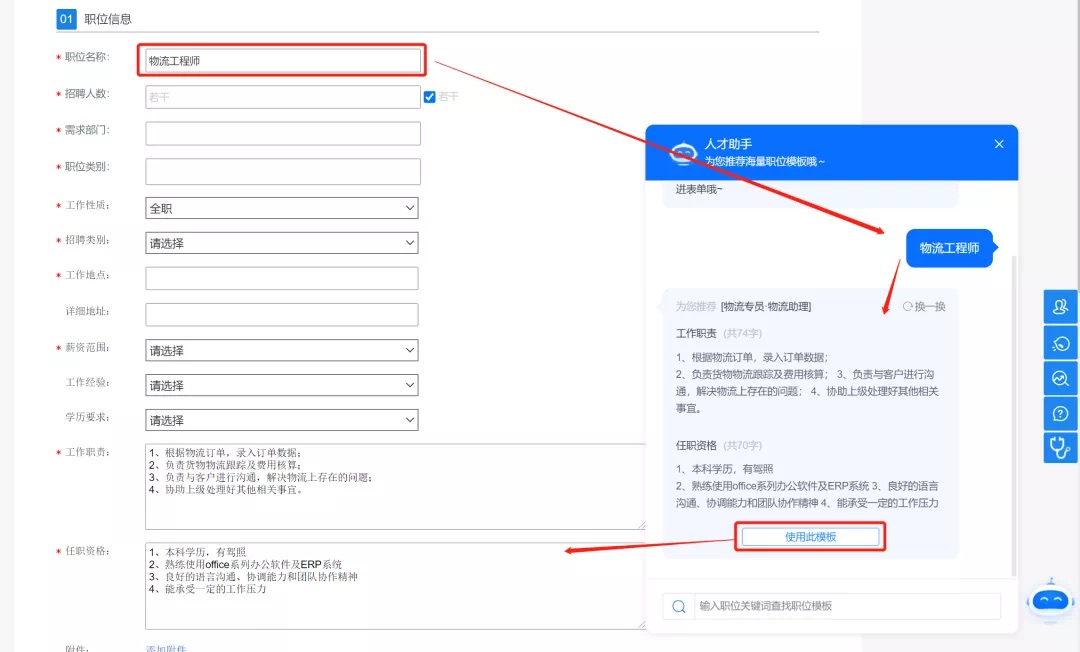Click the 任职资格 heading in template card
The image size is (1080, 652).
pos(696,445)
